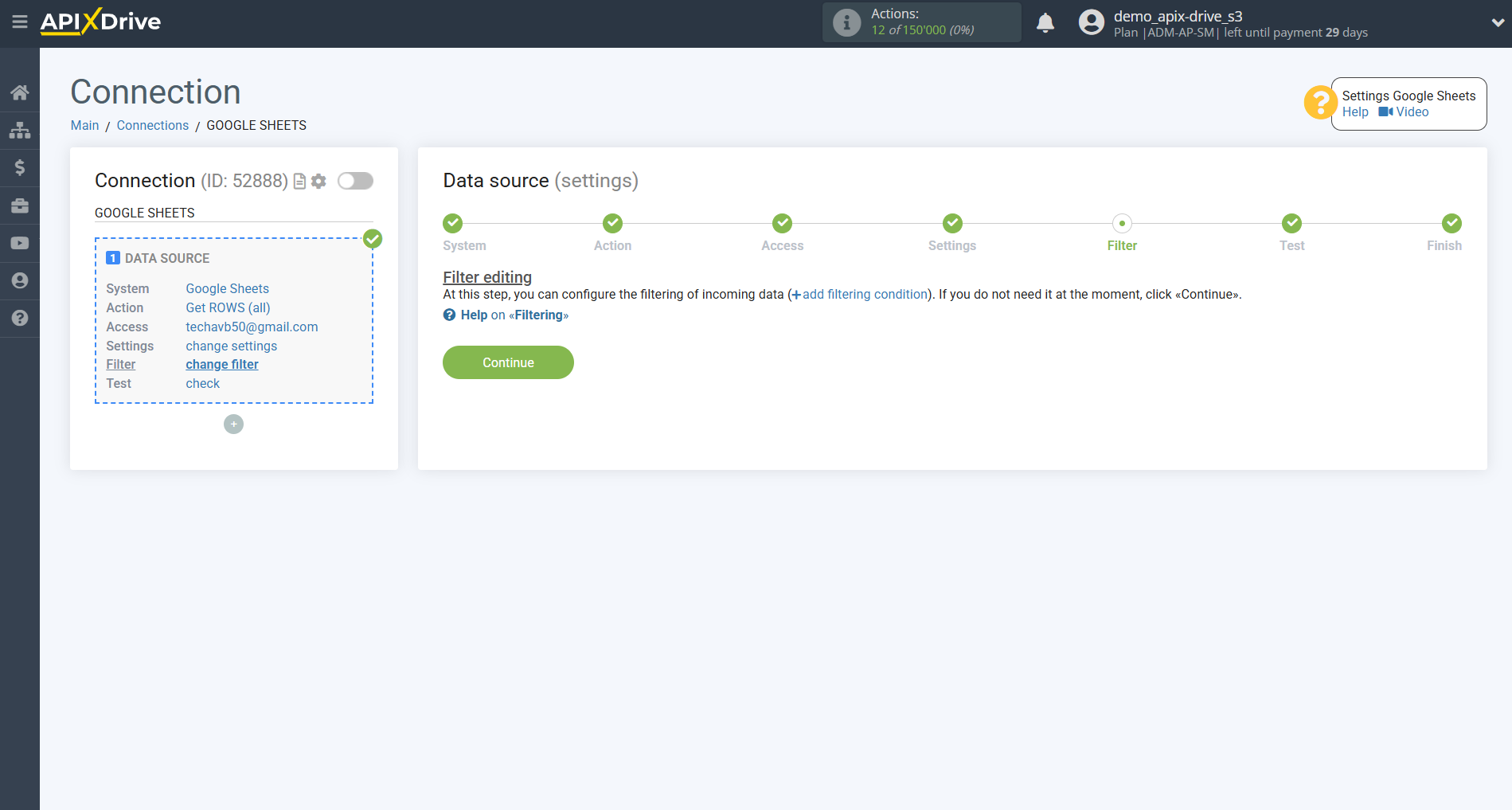The width and height of the screenshot is (1512, 810).
Task: Click the document copy icon beside connection ID
Action: (x=299, y=182)
